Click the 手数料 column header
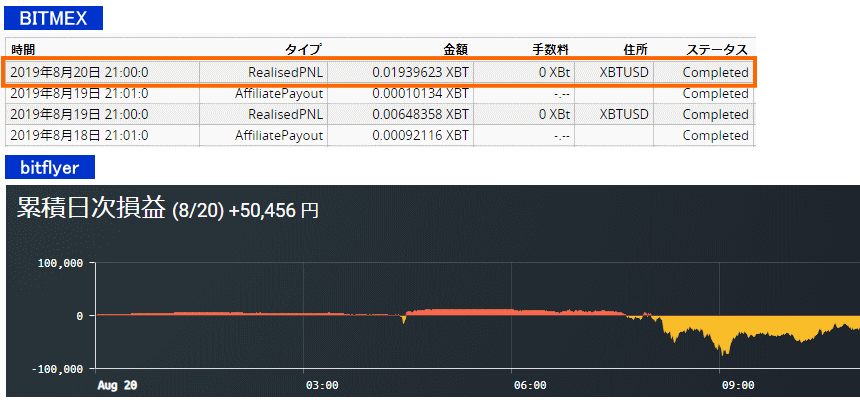 point(551,49)
